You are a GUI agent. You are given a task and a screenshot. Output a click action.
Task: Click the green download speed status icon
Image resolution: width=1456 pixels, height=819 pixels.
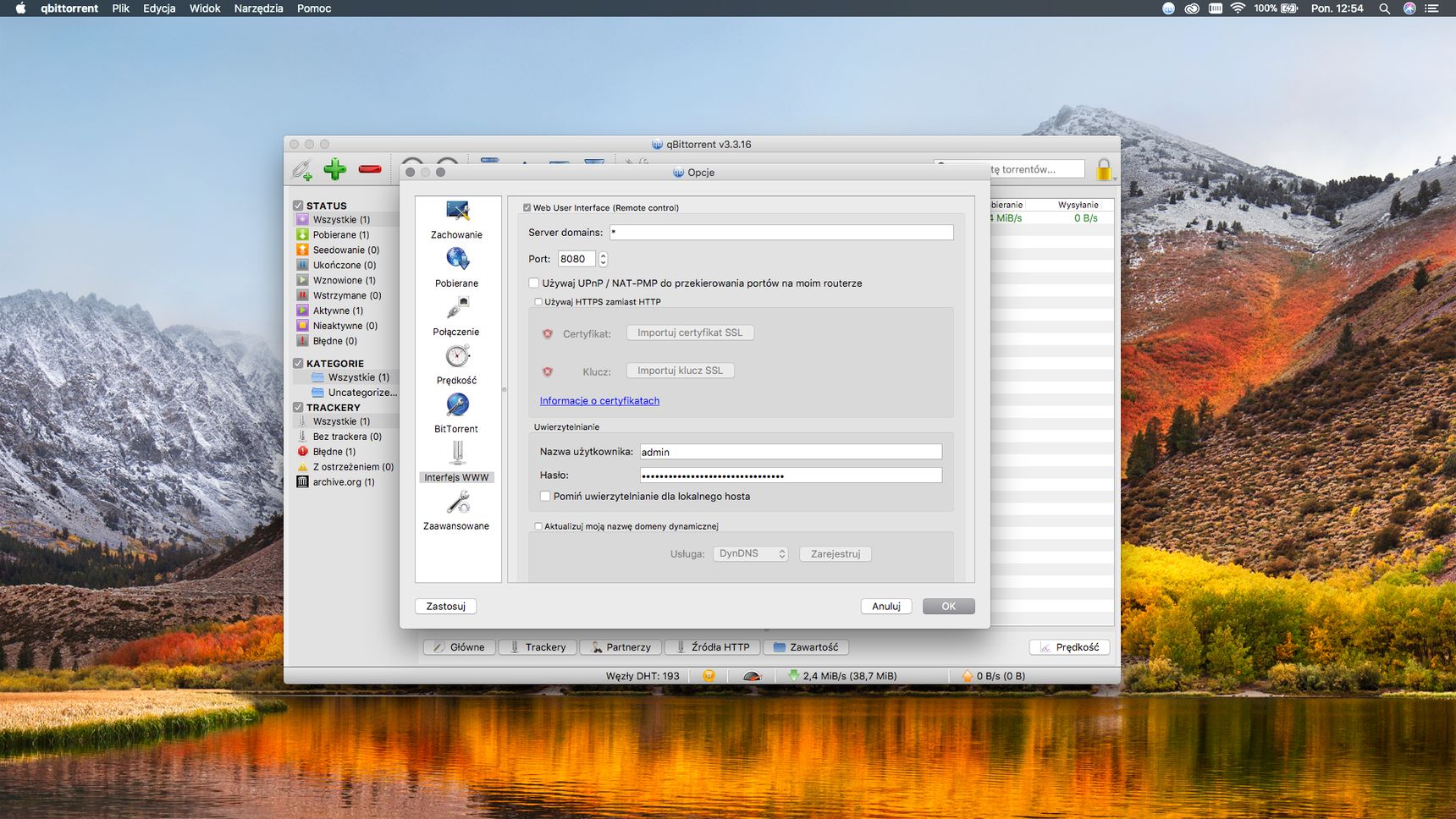point(793,676)
